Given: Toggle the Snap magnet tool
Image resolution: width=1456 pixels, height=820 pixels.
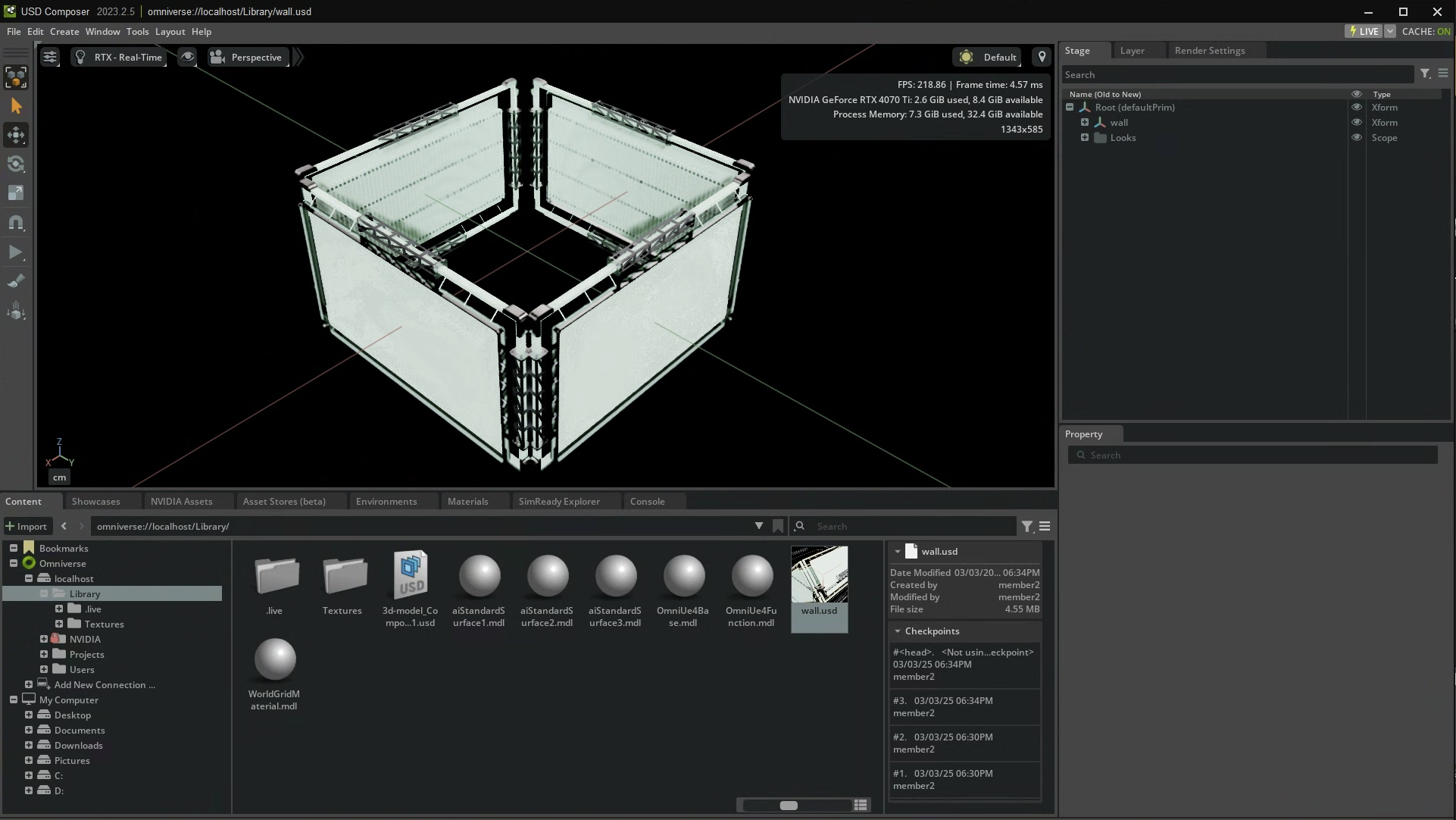Looking at the screenshot, I should click(16, 223).
